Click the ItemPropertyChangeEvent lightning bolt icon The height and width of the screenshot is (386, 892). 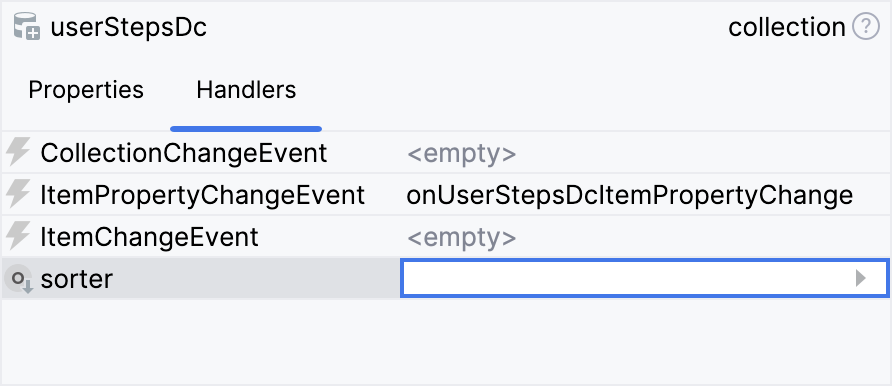18,195
